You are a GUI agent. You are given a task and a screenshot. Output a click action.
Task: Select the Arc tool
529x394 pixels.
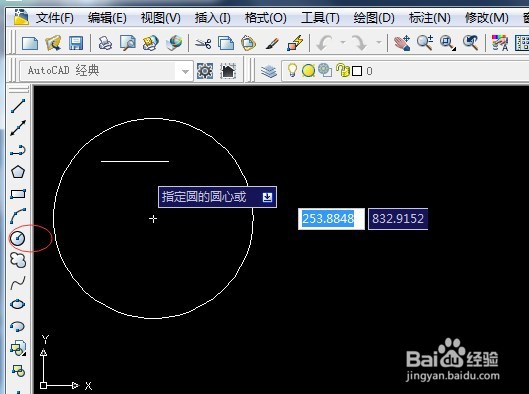point(18,216)
